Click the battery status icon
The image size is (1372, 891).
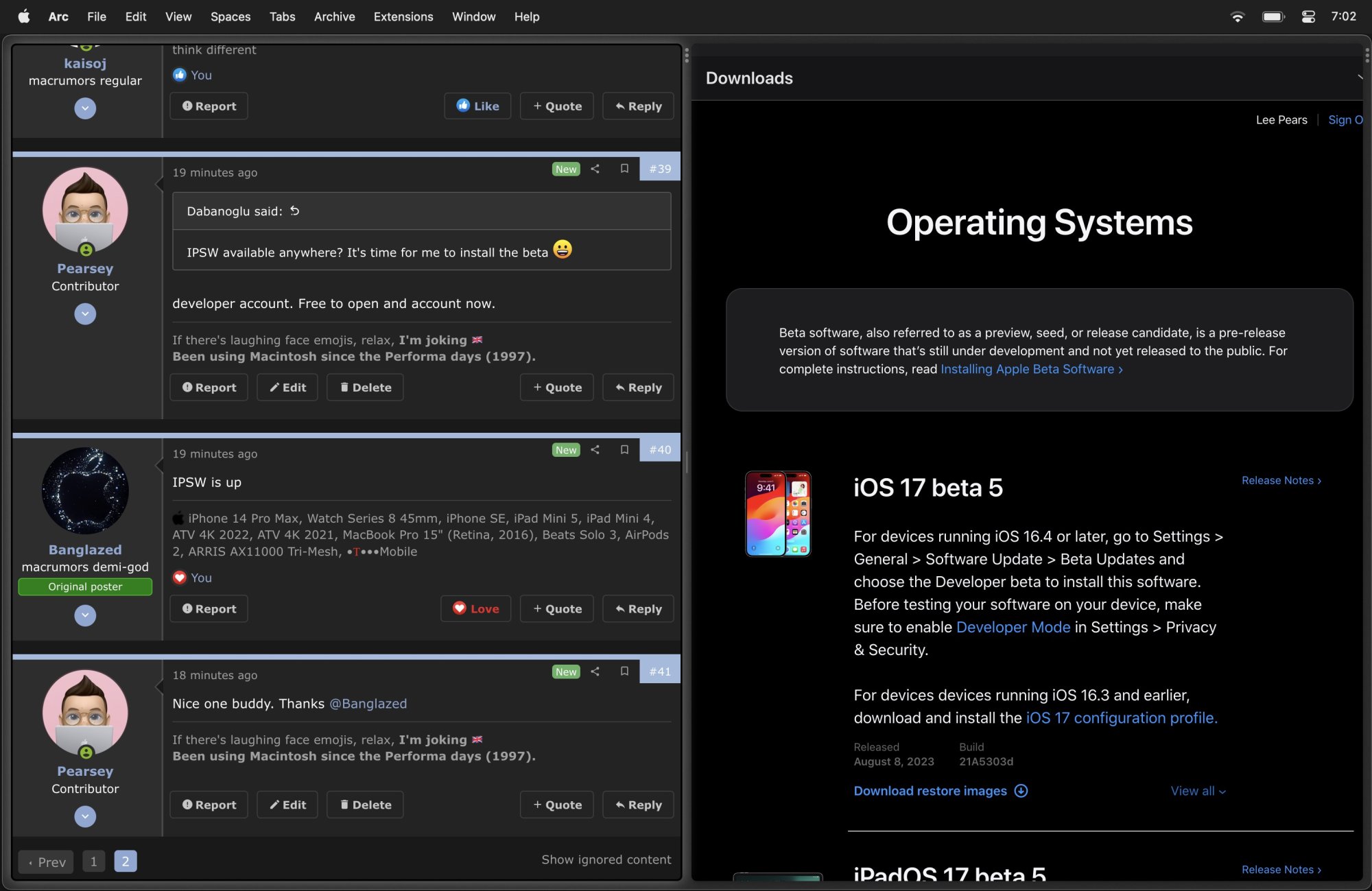point(1273,16)
